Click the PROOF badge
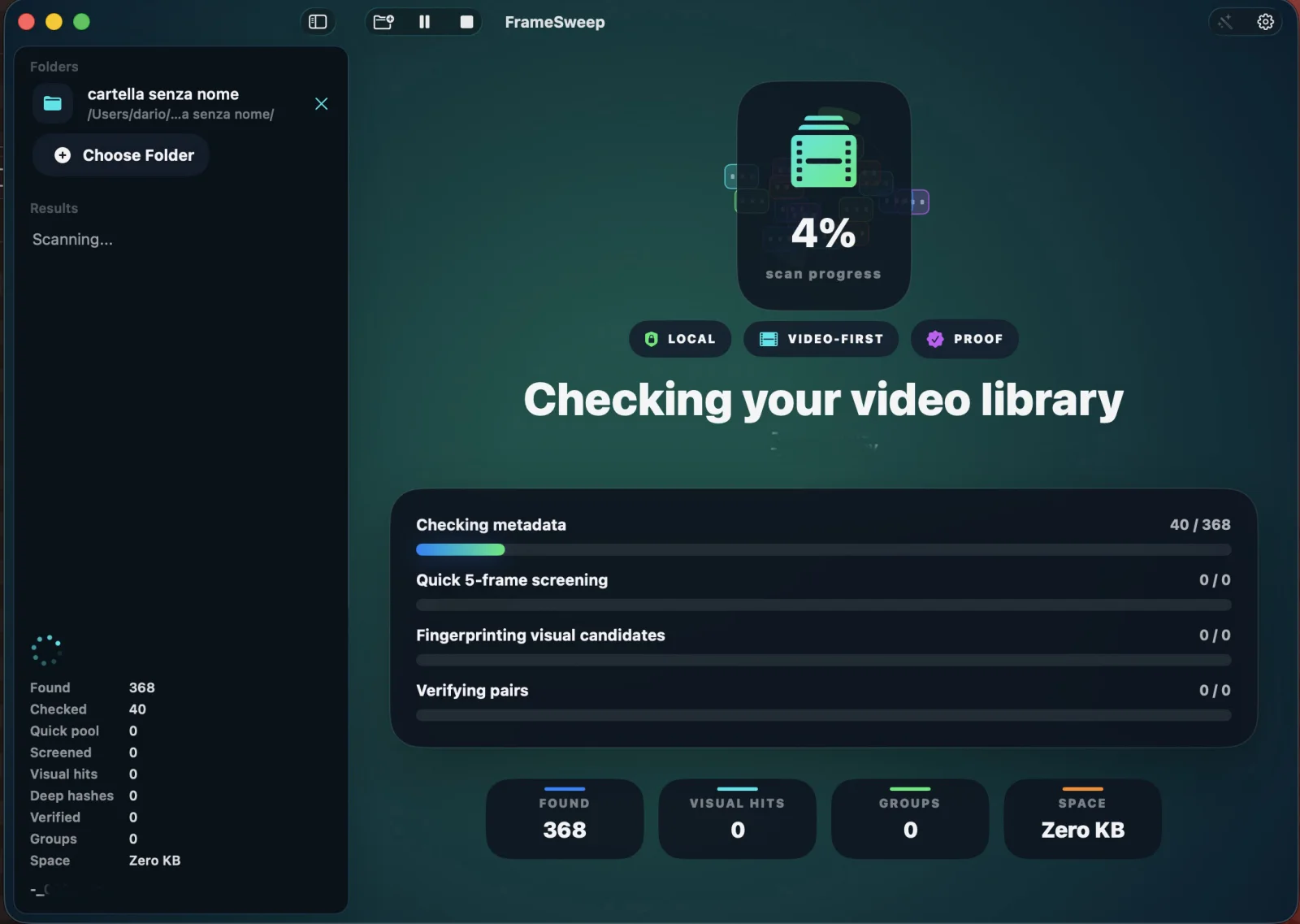The height and width of the screenshot is (924, 1300). point(964,339)
